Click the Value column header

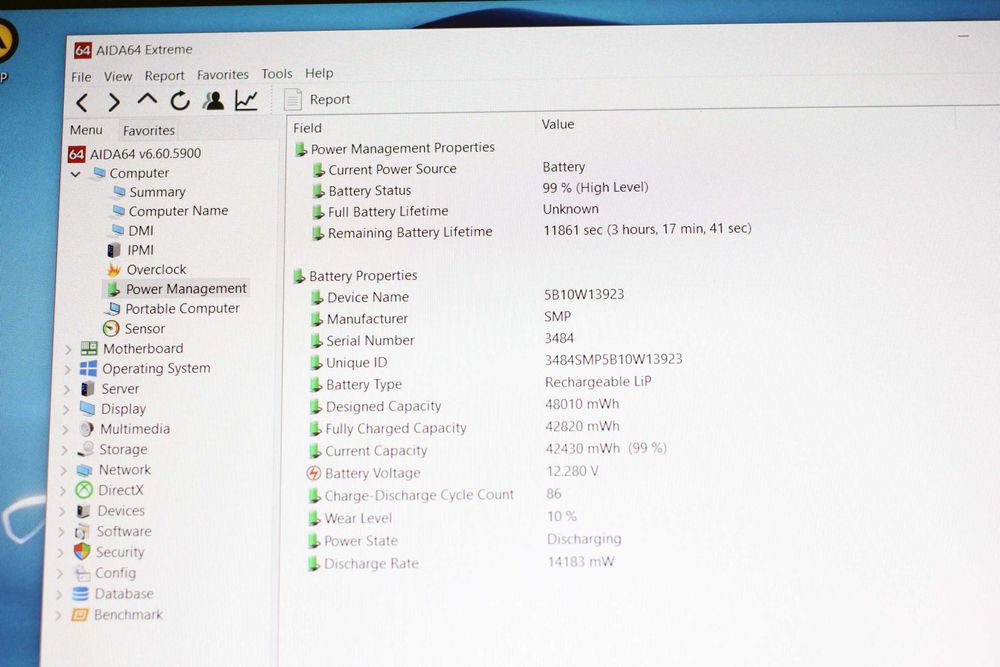point(558,124)
